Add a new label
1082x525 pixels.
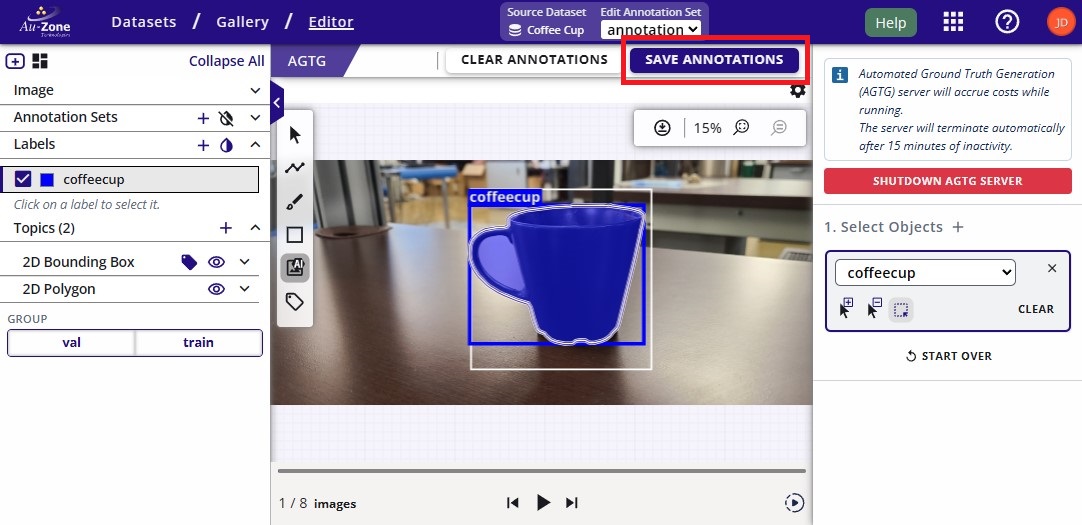point(203,146)
